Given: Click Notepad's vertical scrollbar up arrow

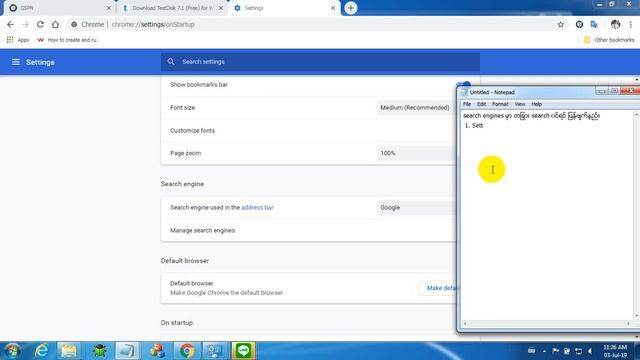Looking at the screenshot, I should (636, 114).
